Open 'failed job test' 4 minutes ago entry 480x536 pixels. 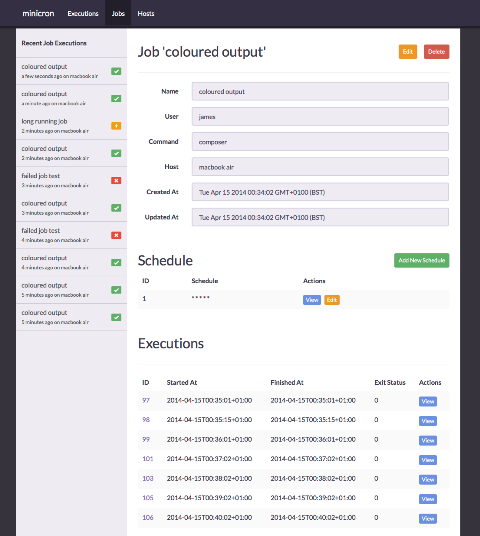click(x=71, y=235)
